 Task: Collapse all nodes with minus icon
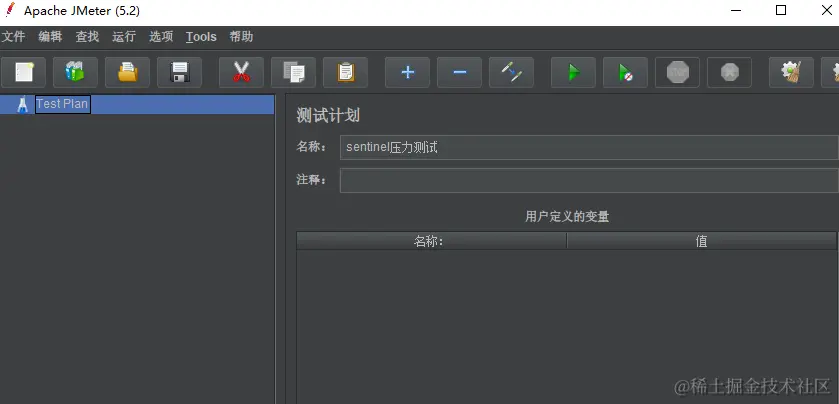pyautogui.click(x=459, y=72)
